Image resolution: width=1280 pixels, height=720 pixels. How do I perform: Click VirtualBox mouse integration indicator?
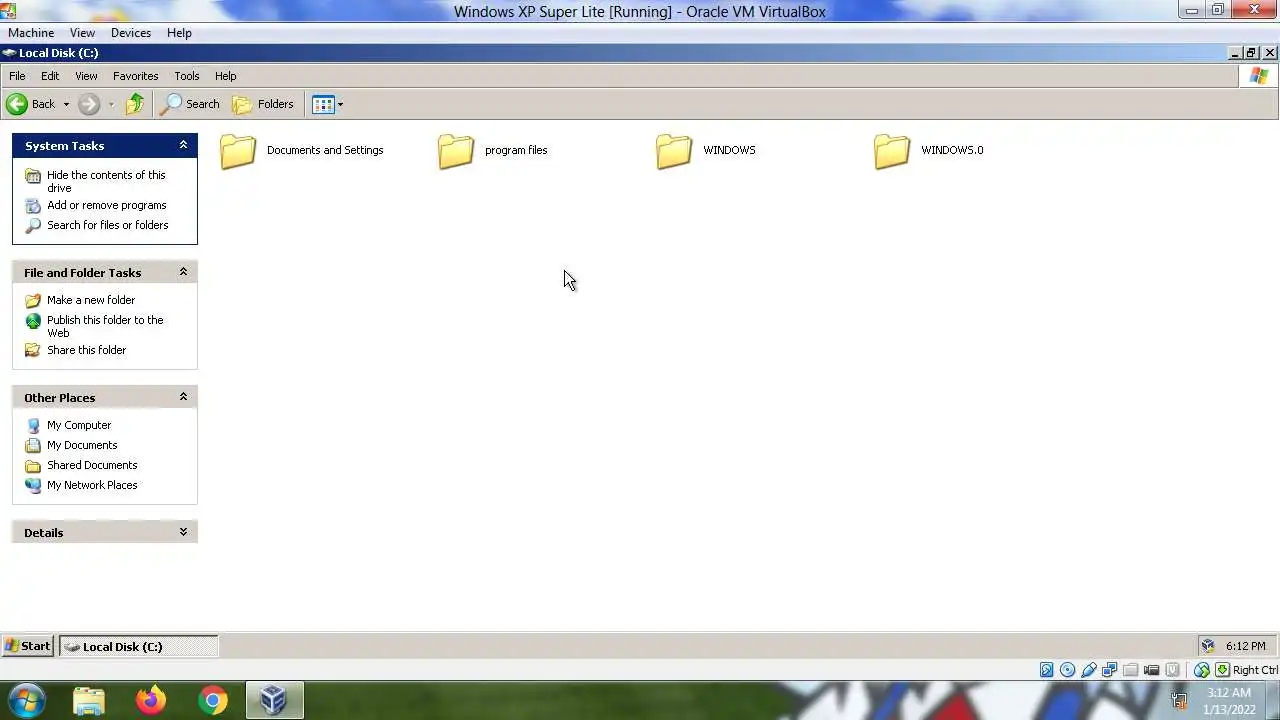1202,670
